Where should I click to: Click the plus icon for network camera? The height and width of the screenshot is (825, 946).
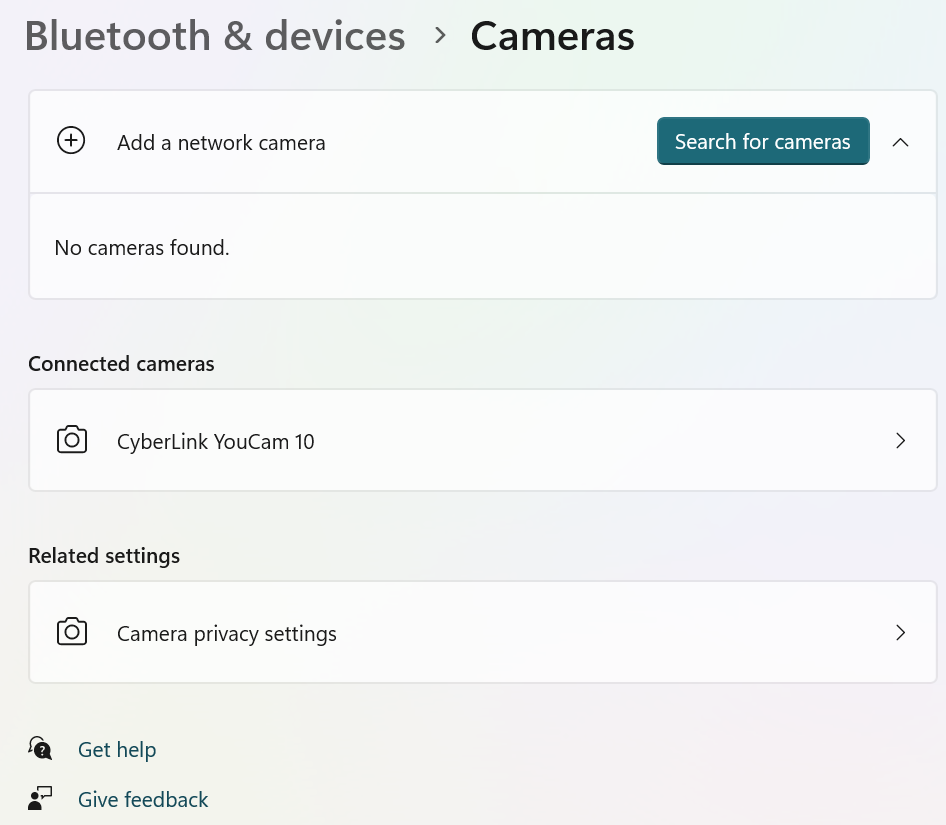[x=71, y=141]
